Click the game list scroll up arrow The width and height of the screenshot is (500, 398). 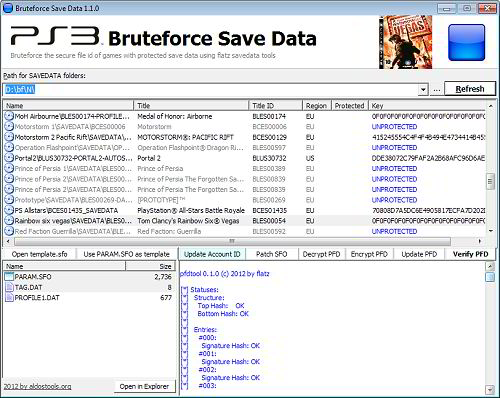point(490,106)
